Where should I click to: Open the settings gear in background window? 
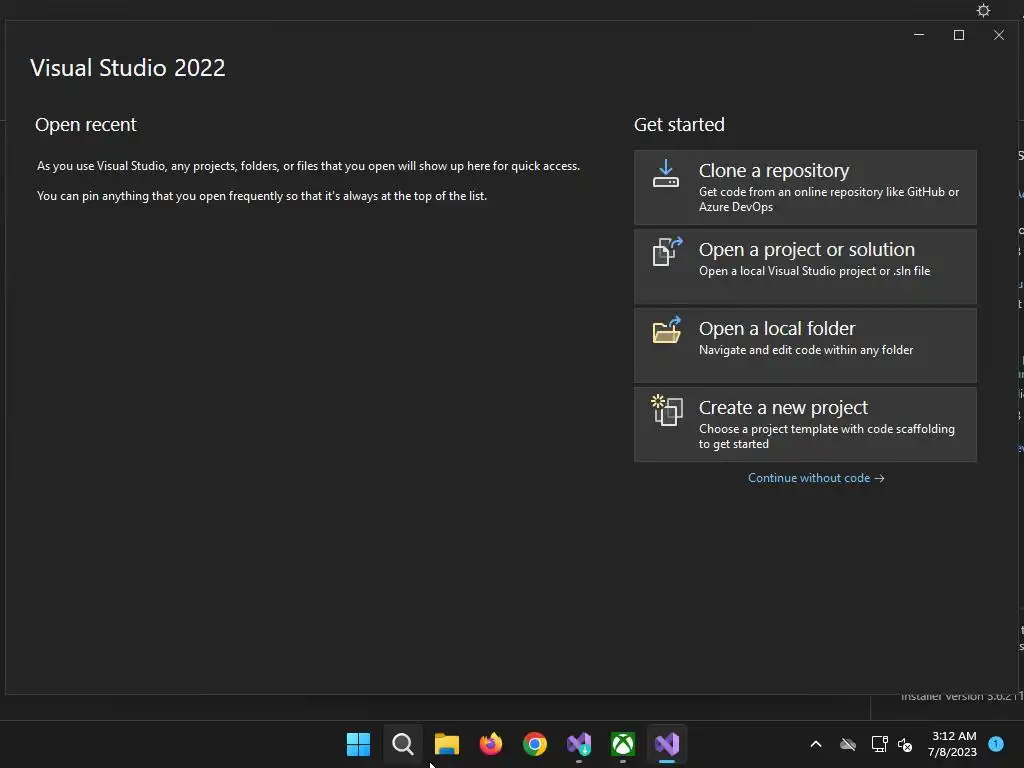[983, 10]
